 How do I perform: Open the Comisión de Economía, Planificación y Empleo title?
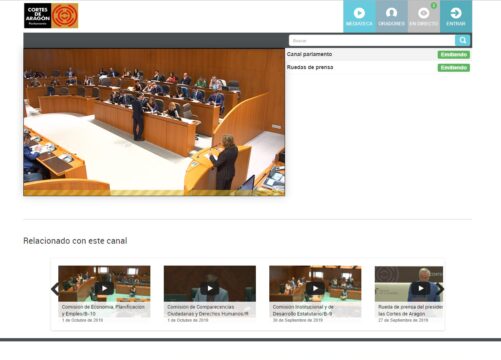tap(103, 310)
